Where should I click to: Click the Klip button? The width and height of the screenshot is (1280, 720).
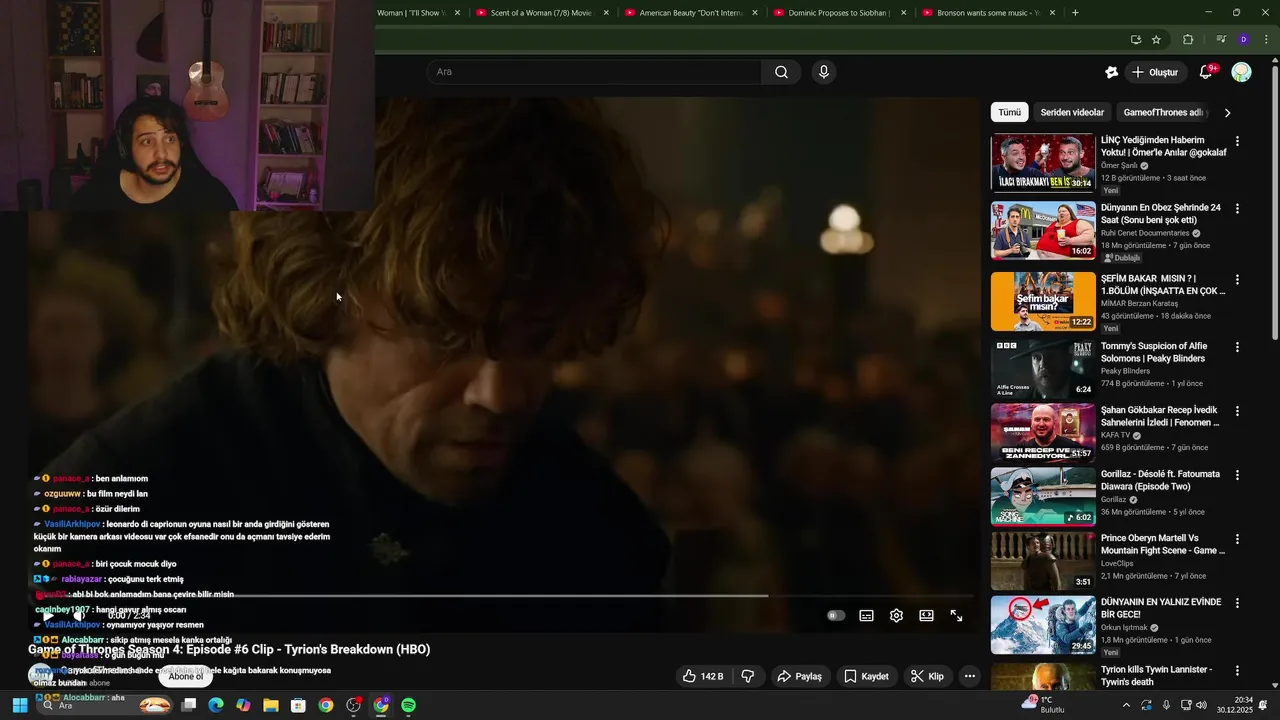927,676
